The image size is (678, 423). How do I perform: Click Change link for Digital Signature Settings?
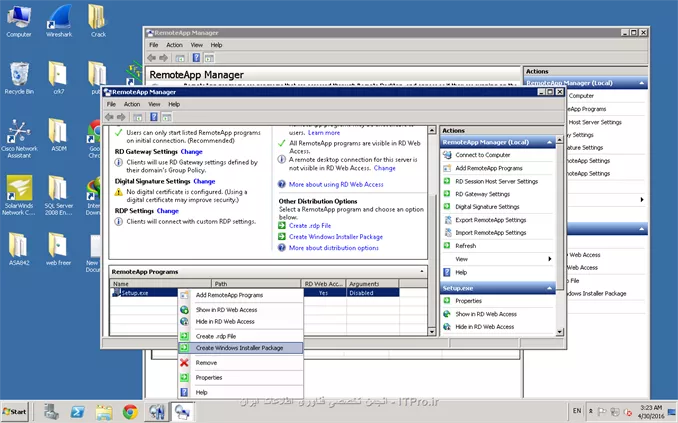pyautogui.click(x=204, y=181)
